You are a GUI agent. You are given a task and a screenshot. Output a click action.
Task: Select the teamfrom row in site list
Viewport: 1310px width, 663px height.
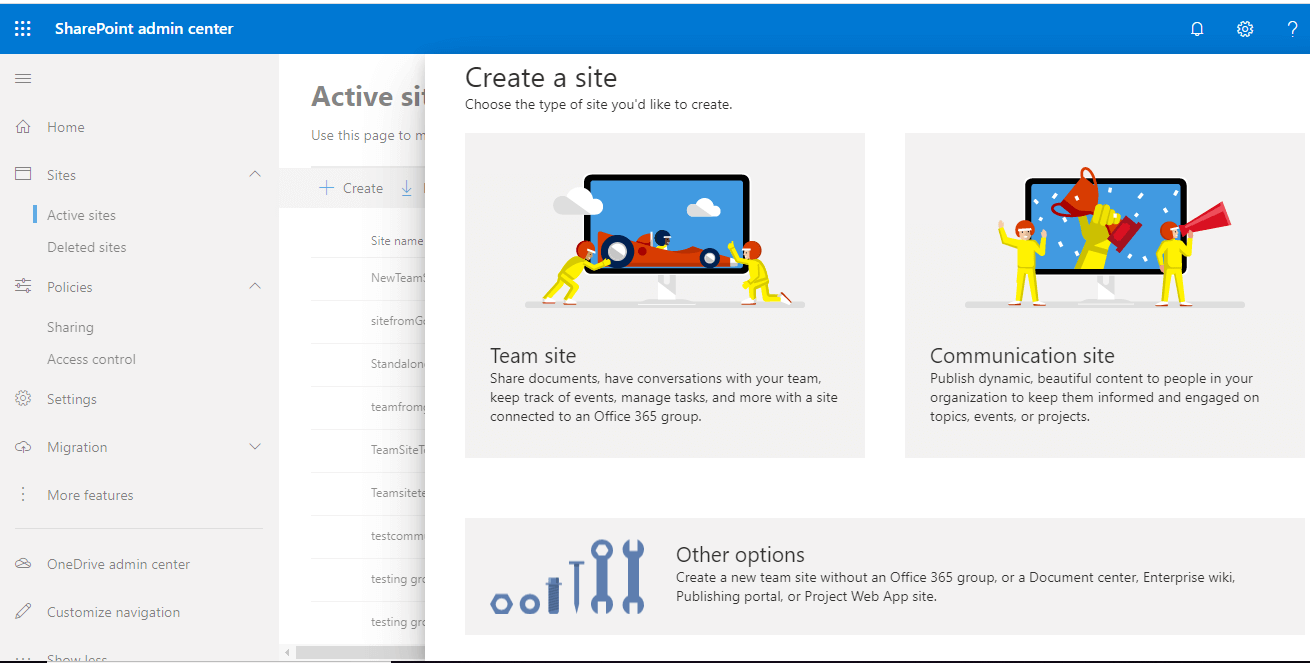(x=368, y=407)
